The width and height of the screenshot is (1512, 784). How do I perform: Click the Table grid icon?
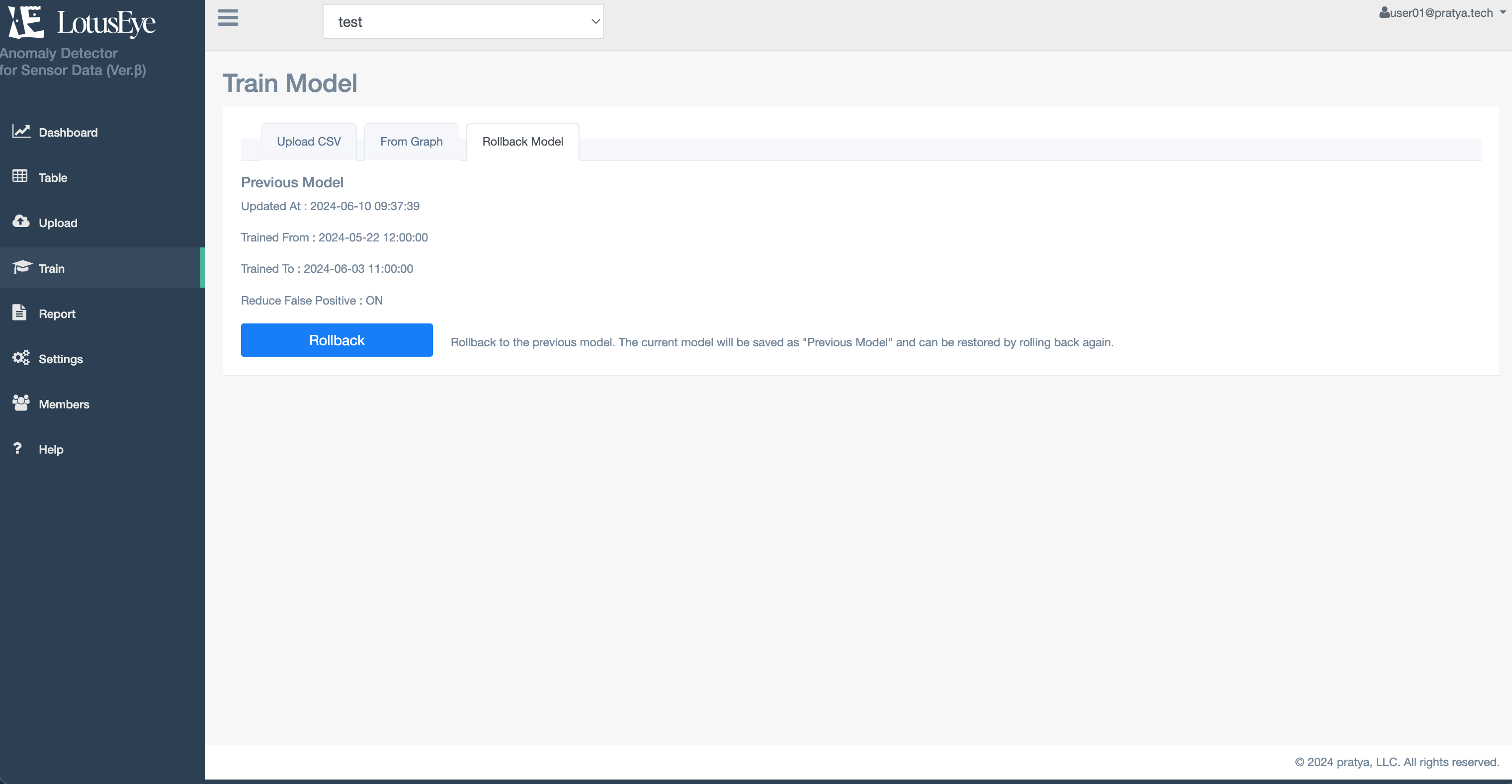(x=20, y=176)
